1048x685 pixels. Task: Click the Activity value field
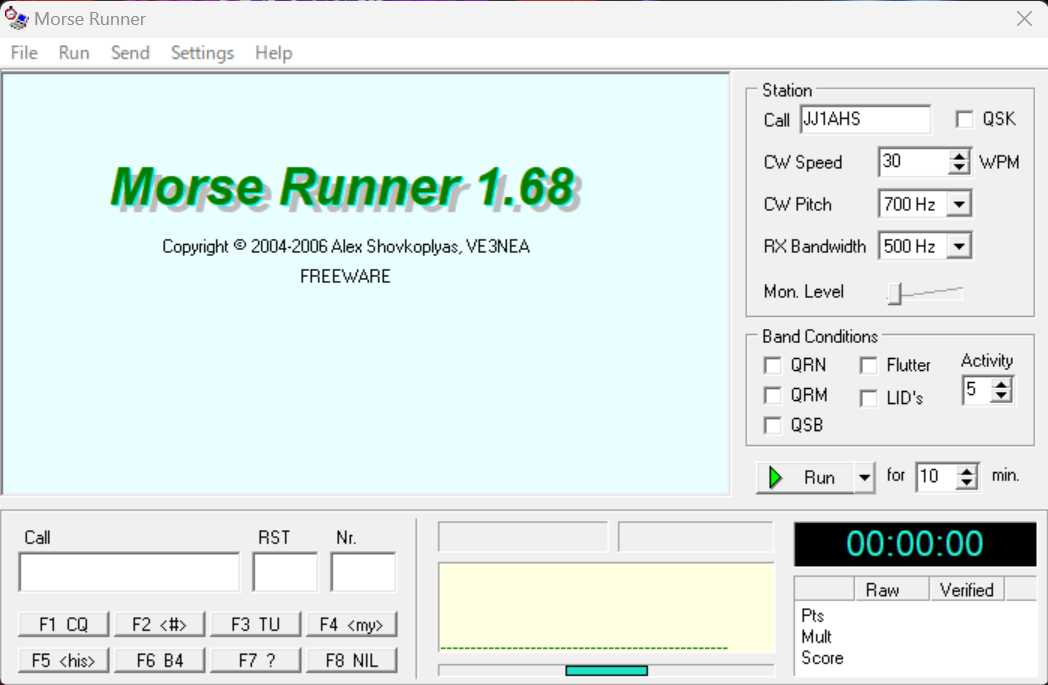[976, 390]
